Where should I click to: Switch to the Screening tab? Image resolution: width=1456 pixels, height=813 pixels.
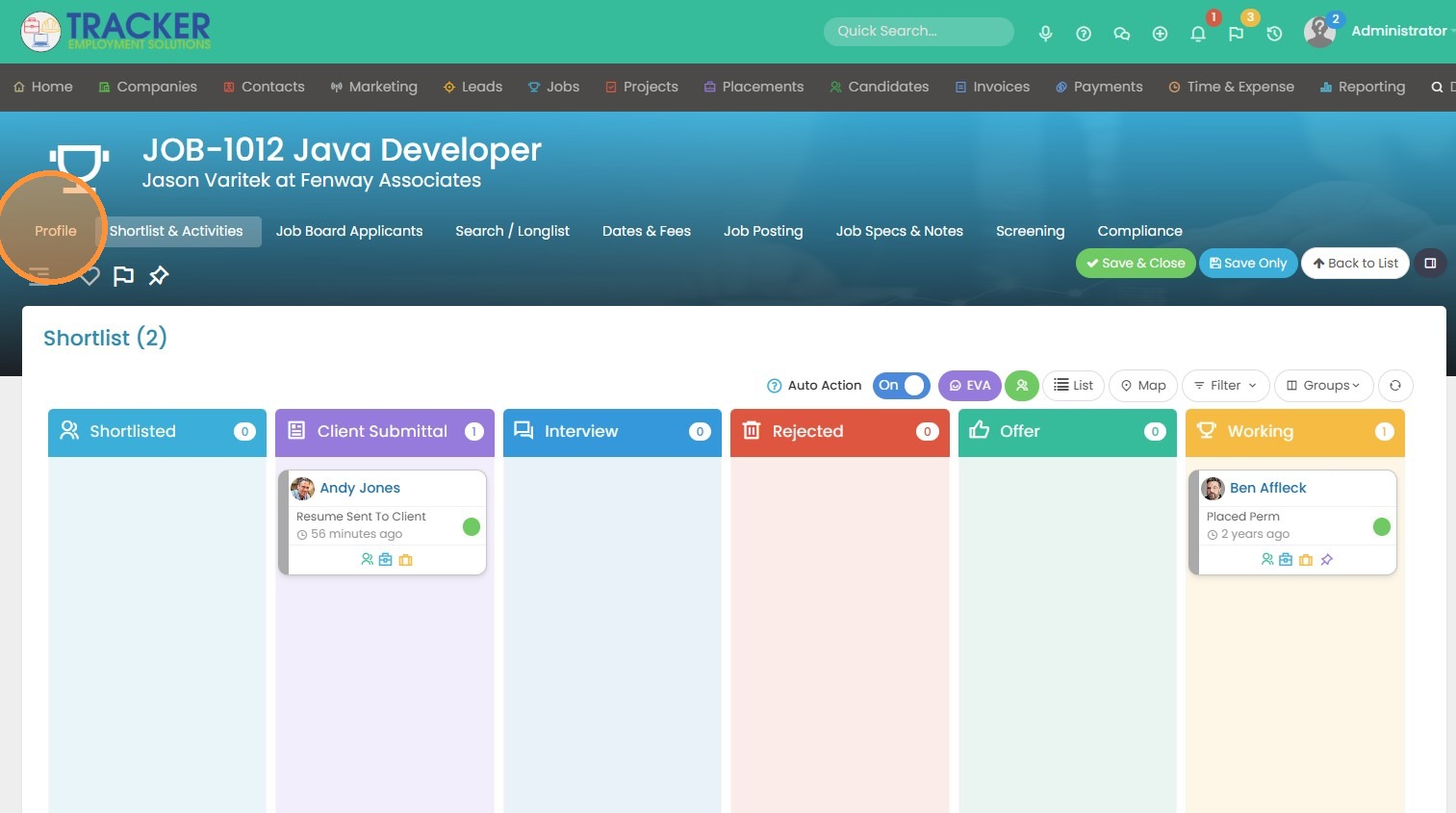click(1031, 231)
